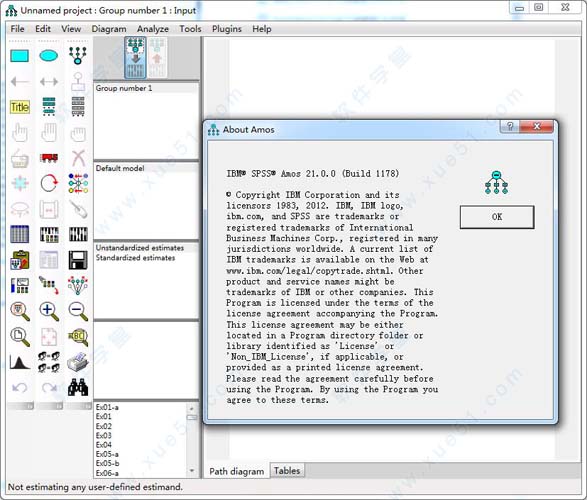
Task: Select file Ex04 in file list
Action: pos(104,445)
